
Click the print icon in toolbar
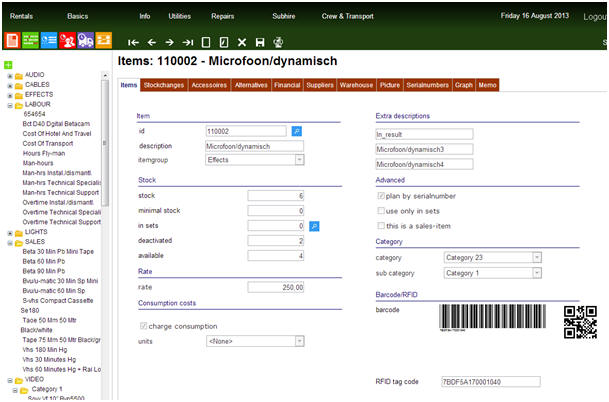278,42
